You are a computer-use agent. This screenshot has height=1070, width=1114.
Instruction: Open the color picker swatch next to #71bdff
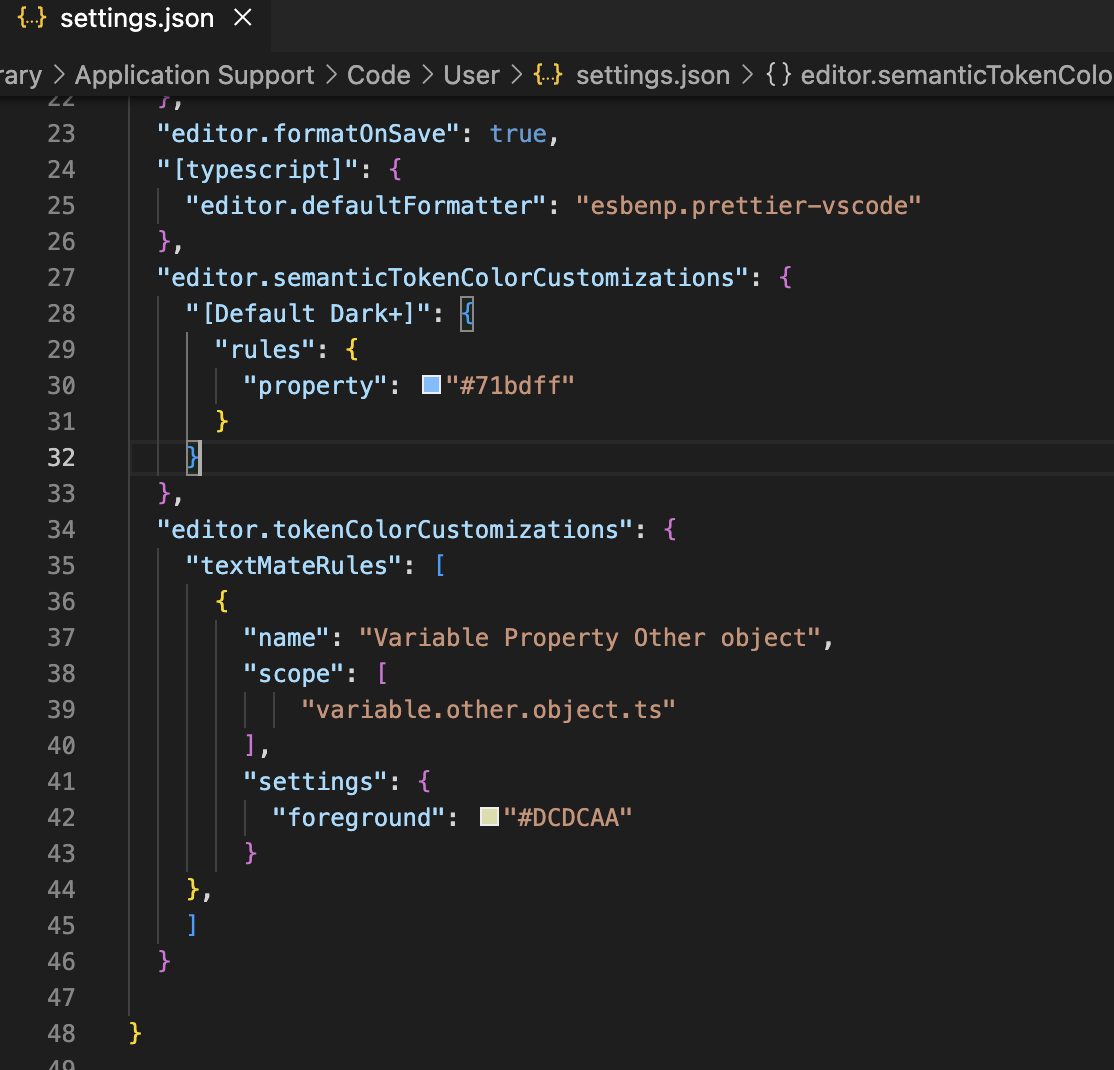pyautogui.click(x=430, y=384)
